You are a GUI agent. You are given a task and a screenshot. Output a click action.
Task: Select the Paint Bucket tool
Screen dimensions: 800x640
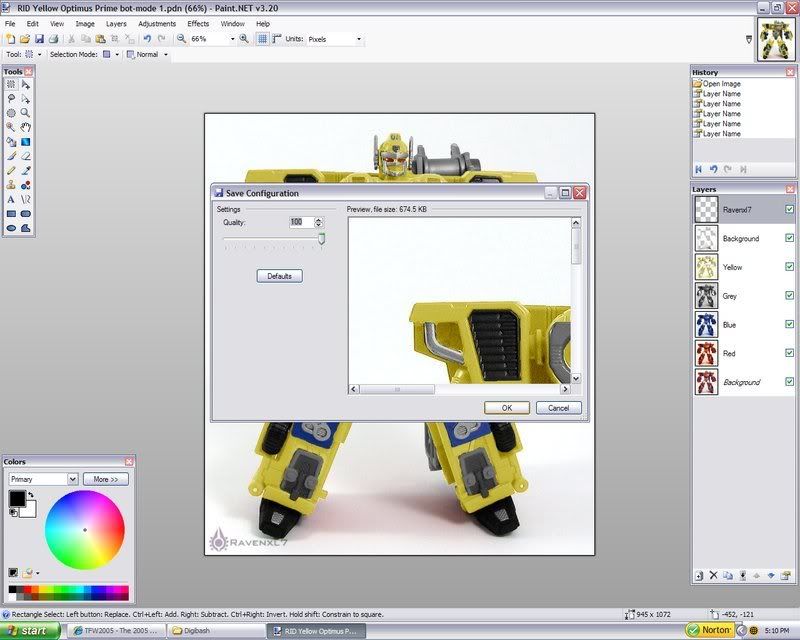[11, 142]
